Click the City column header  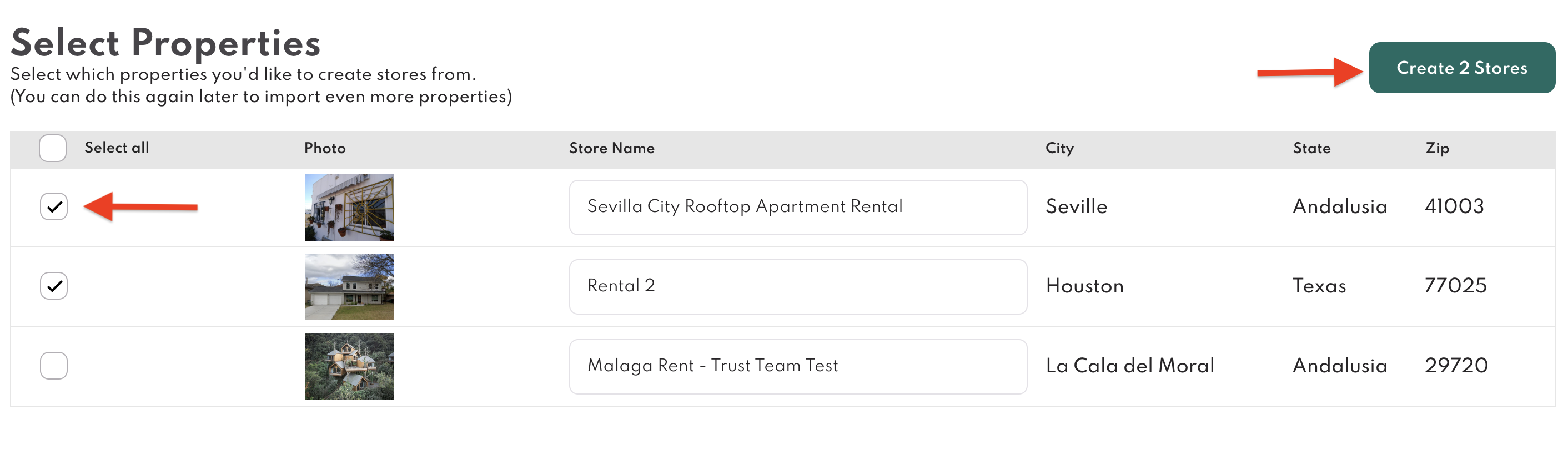1059,148
